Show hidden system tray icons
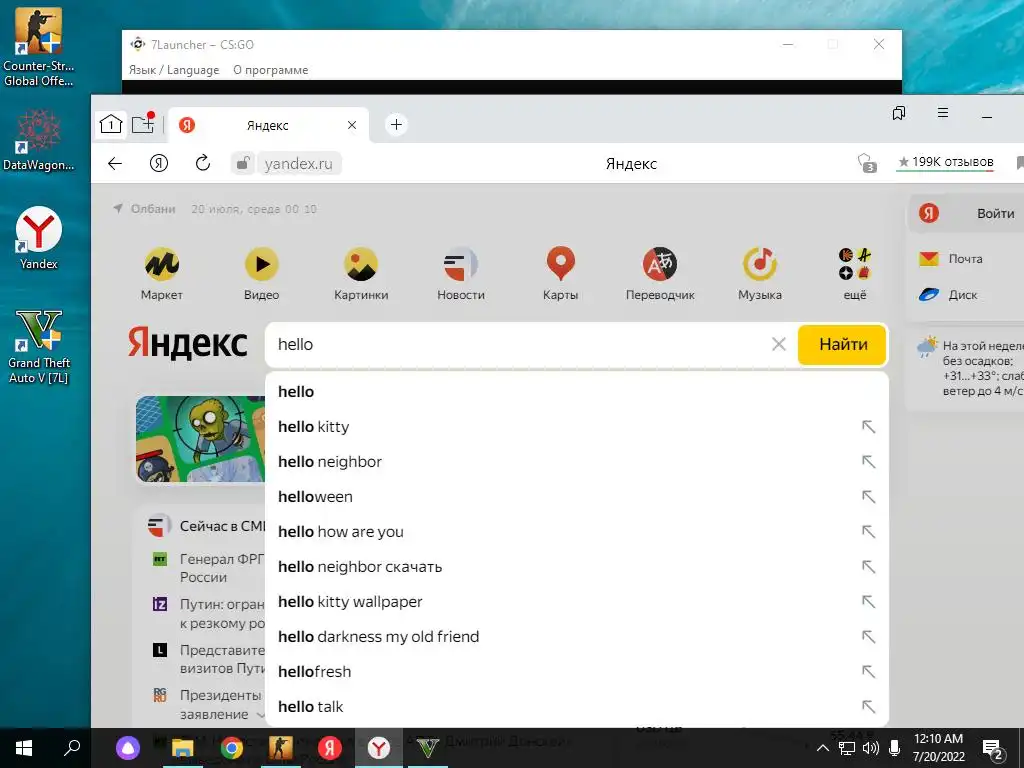 (823, 748)
